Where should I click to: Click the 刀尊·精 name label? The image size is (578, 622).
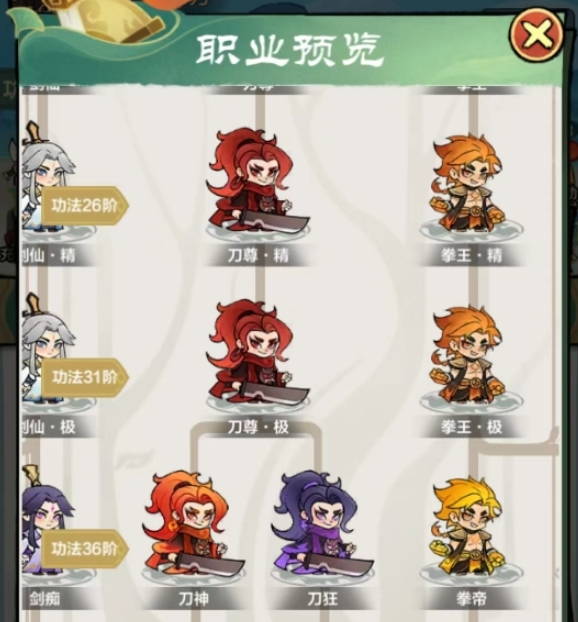(258, 255)
